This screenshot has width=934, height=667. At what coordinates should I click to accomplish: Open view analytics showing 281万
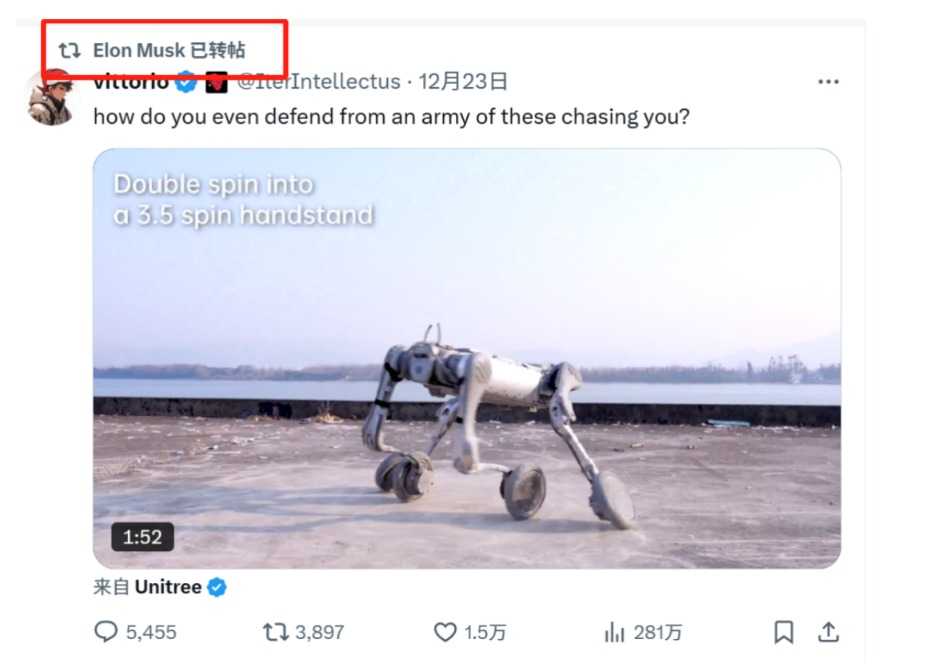[615, 632]
